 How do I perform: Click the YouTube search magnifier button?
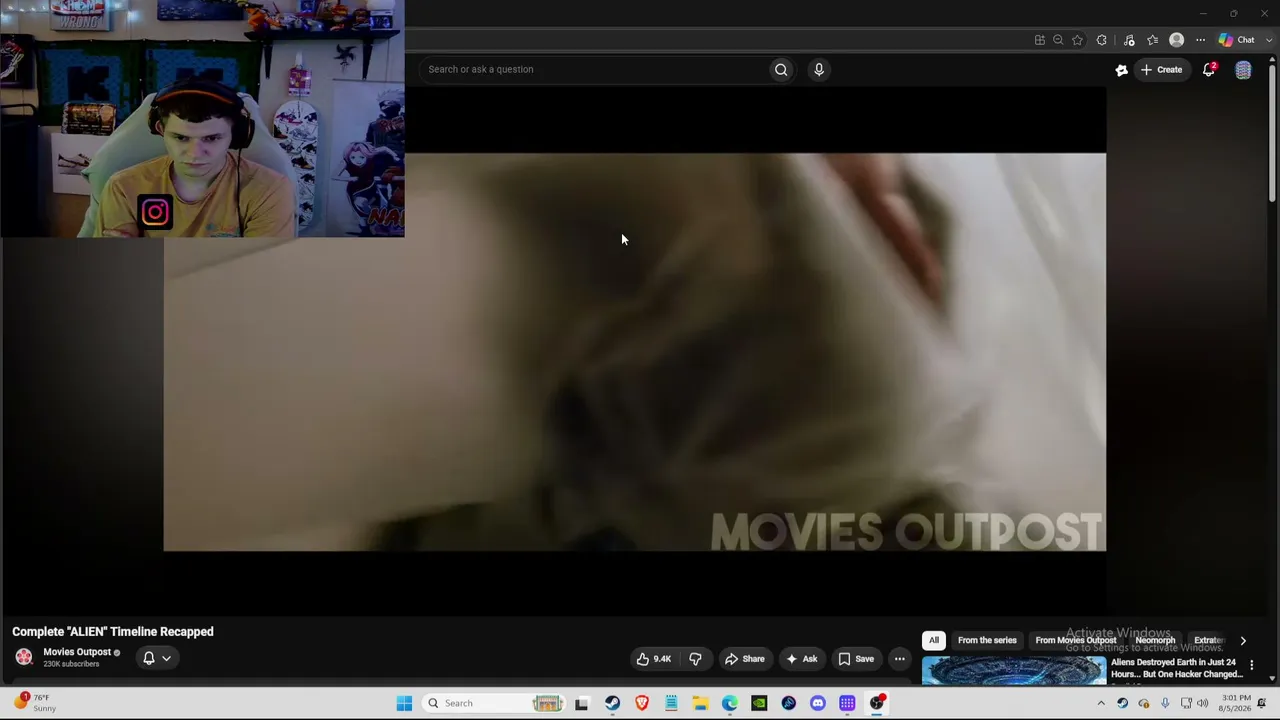click(x=781, y=69)
